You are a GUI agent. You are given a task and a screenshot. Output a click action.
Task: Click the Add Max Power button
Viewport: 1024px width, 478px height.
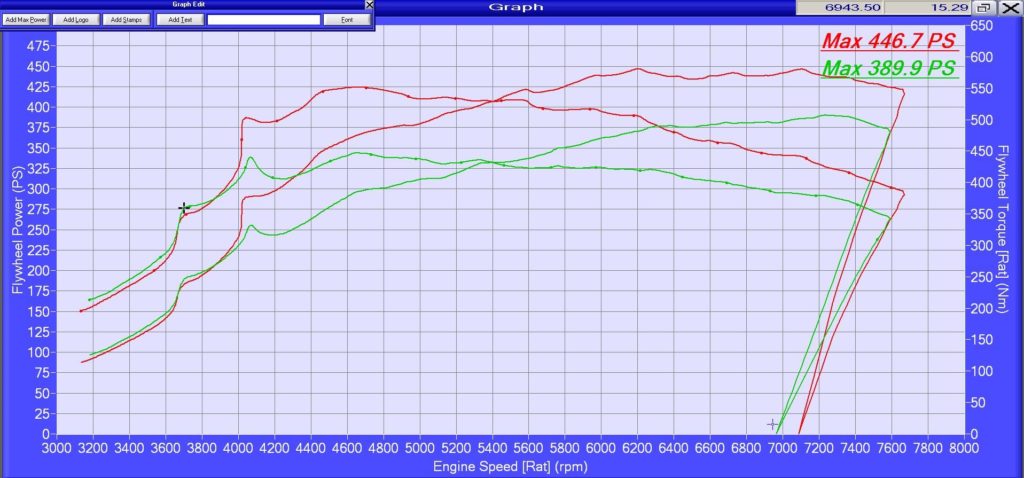tap(26, 19)
